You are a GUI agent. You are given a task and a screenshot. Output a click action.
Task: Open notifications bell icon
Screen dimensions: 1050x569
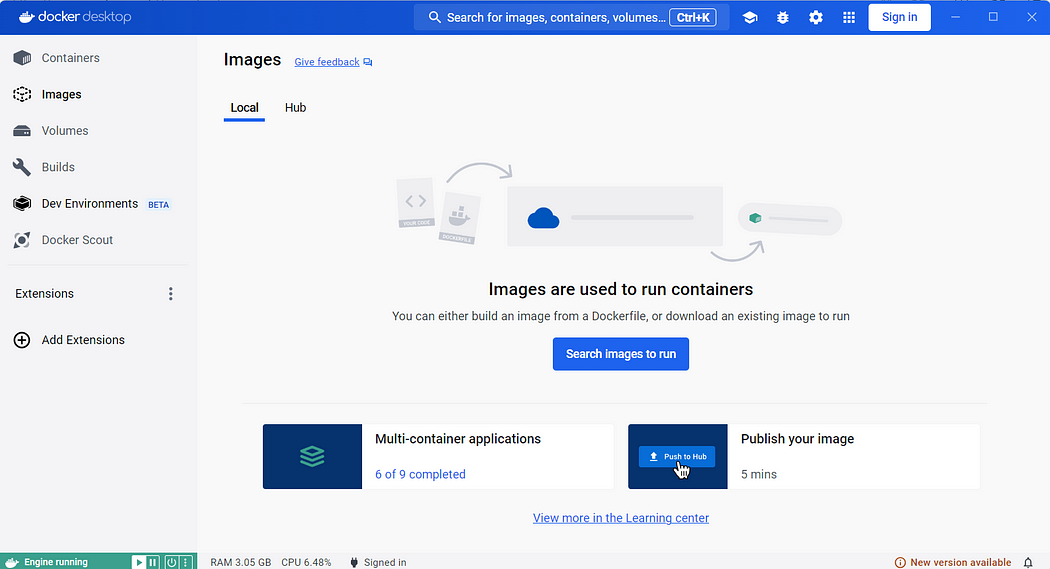pos(1028,562)
